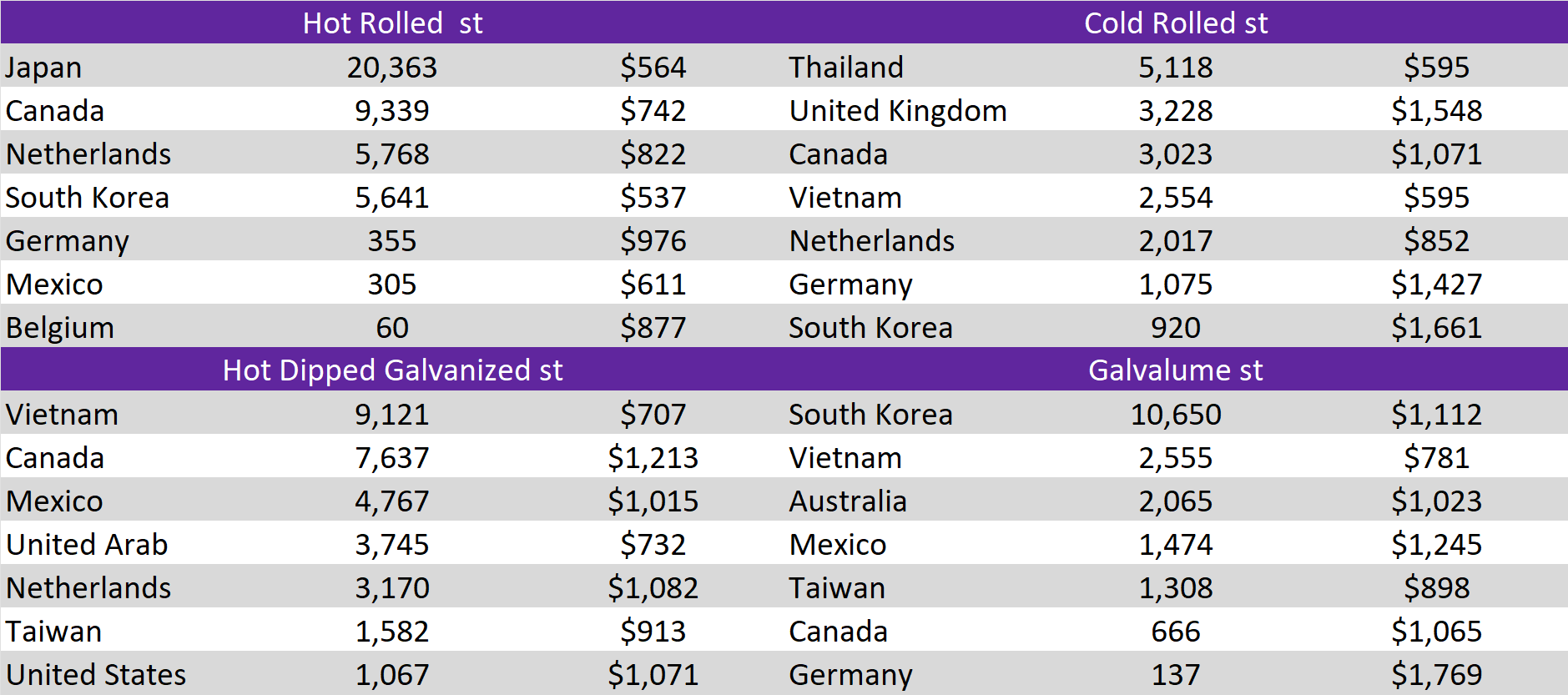Click the United Arab country cell
The width and height of the screenshot is (1568, 695).
point(87,544)
